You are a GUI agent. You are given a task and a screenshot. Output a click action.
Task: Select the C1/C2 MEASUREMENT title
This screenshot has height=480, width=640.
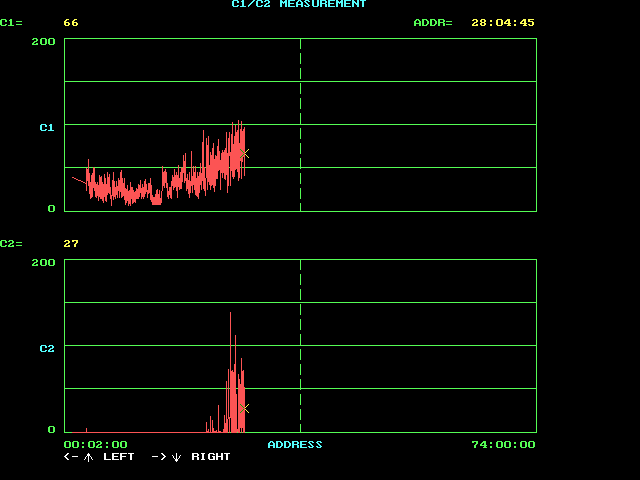(x=299, y=5)
